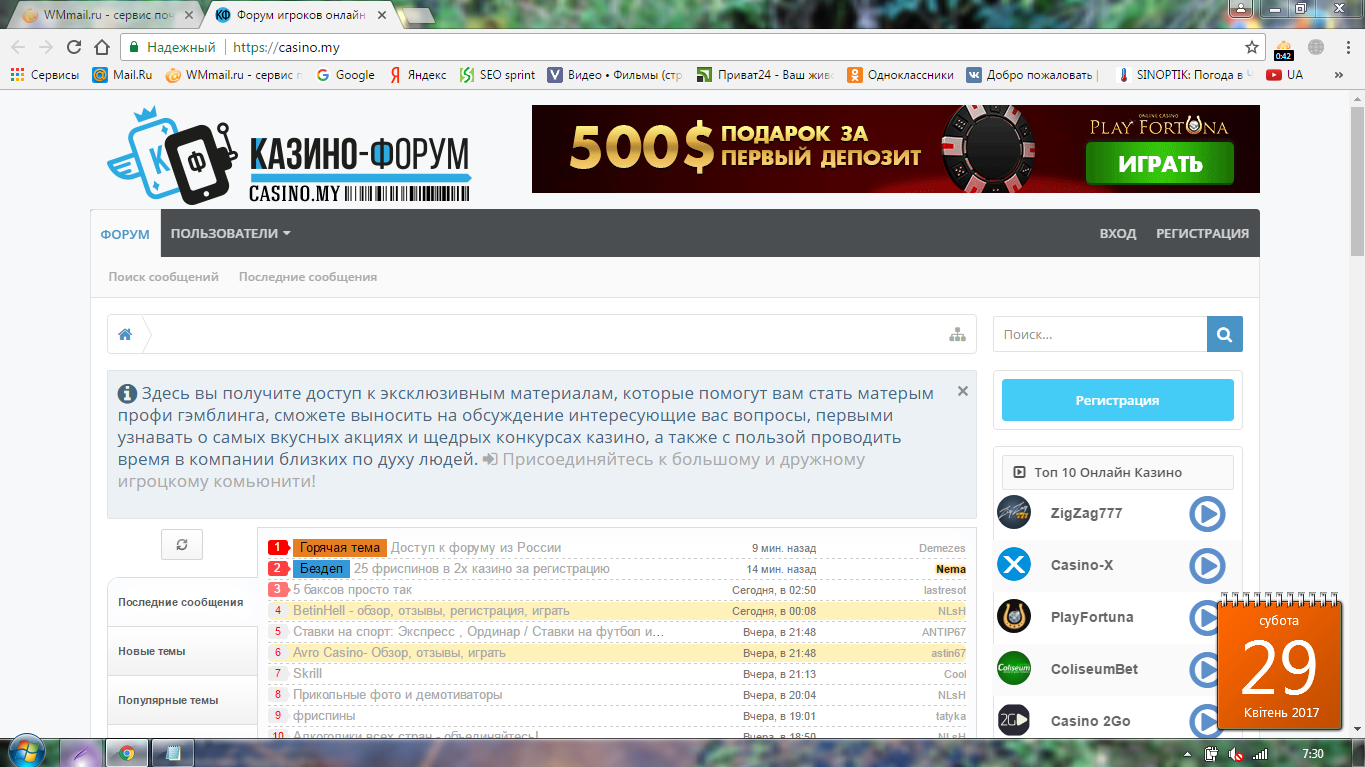
Task: Open the BetinHell обзор topic
Action: 431,611
